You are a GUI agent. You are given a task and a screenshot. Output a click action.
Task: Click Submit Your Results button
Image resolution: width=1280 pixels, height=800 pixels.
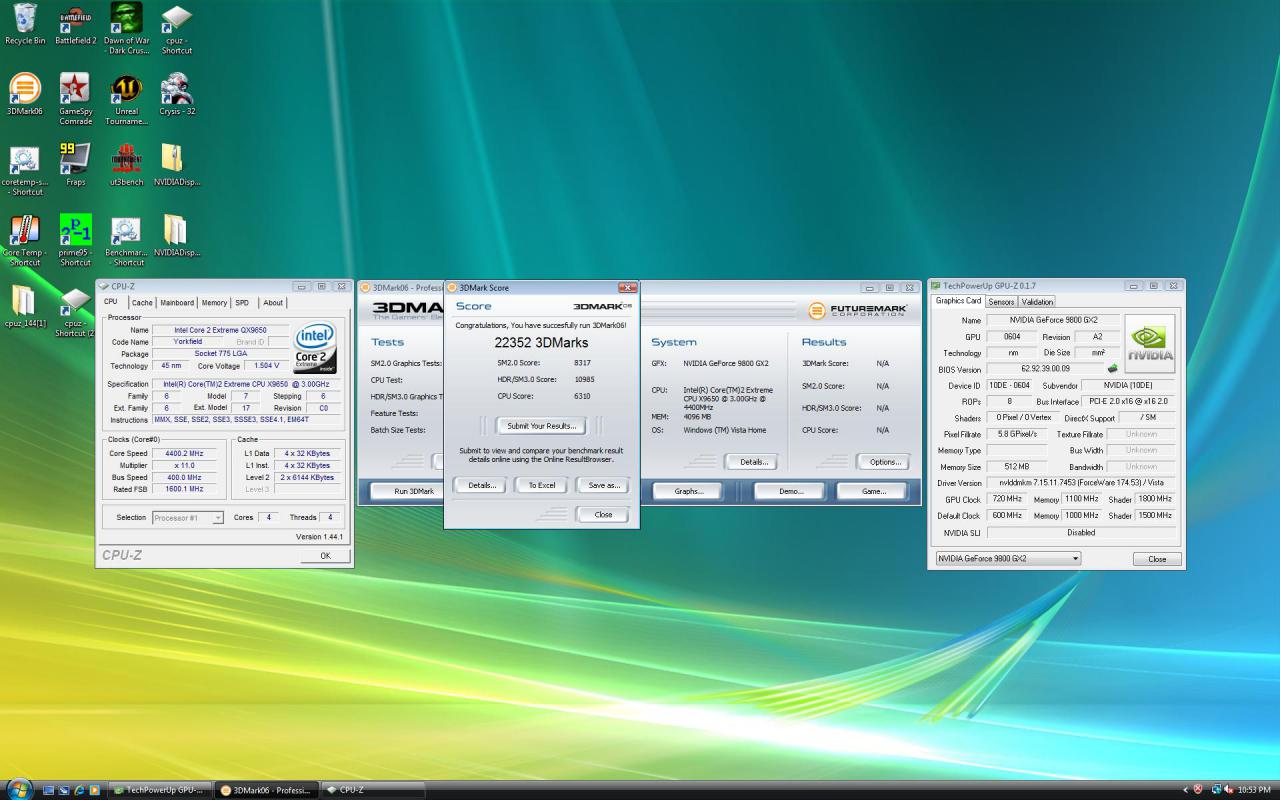pyautogui.click(x=541, y=426)
